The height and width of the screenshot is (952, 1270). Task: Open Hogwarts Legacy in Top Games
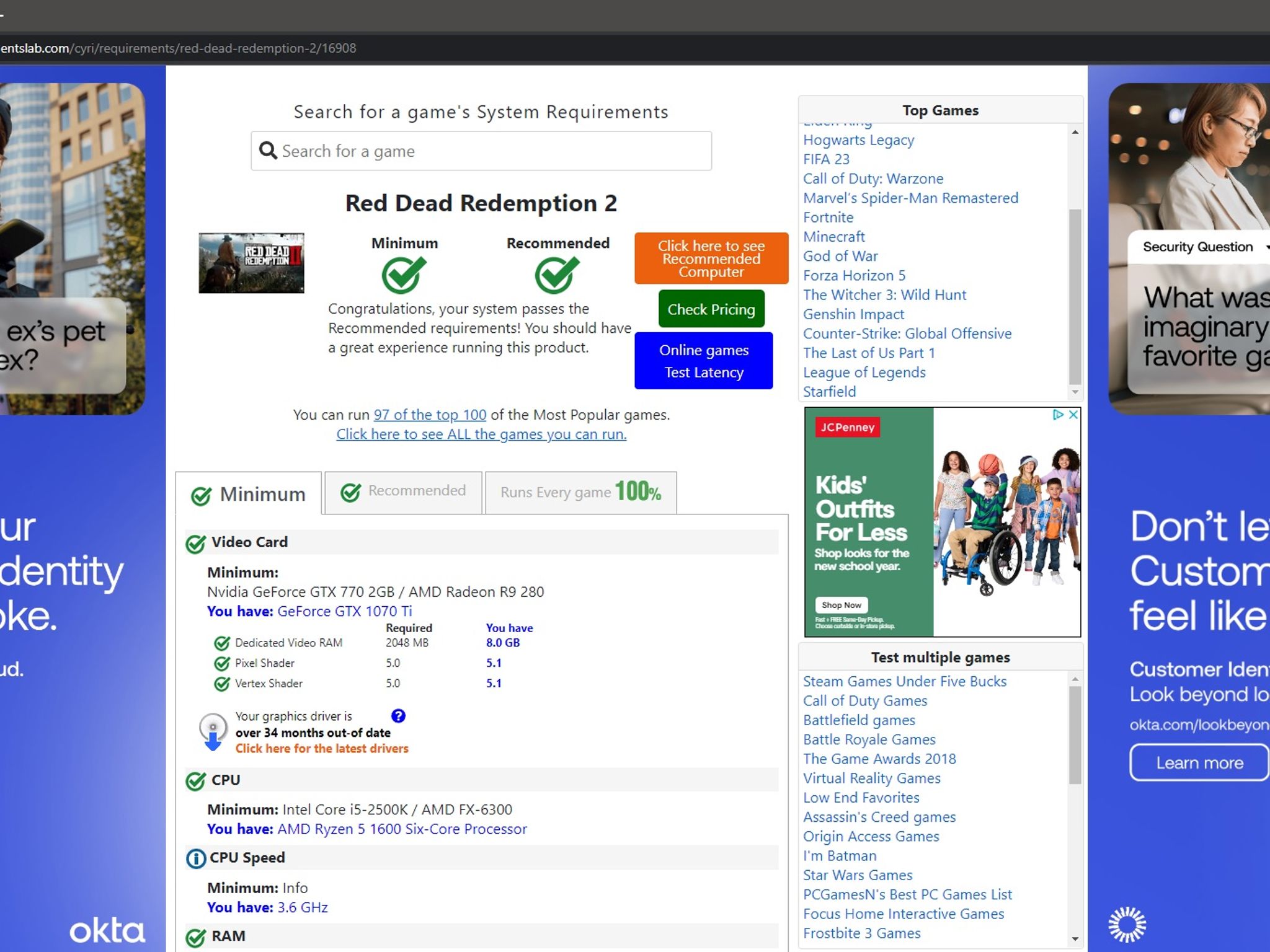pos(858,140)
